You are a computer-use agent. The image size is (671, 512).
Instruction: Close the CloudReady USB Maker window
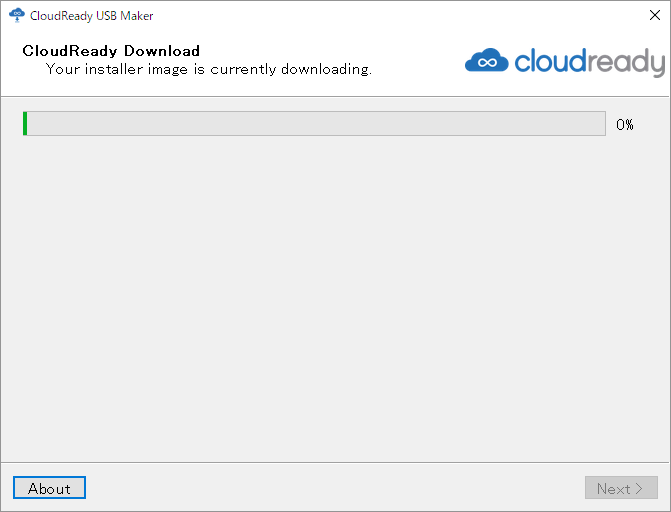tap(655, 15)
